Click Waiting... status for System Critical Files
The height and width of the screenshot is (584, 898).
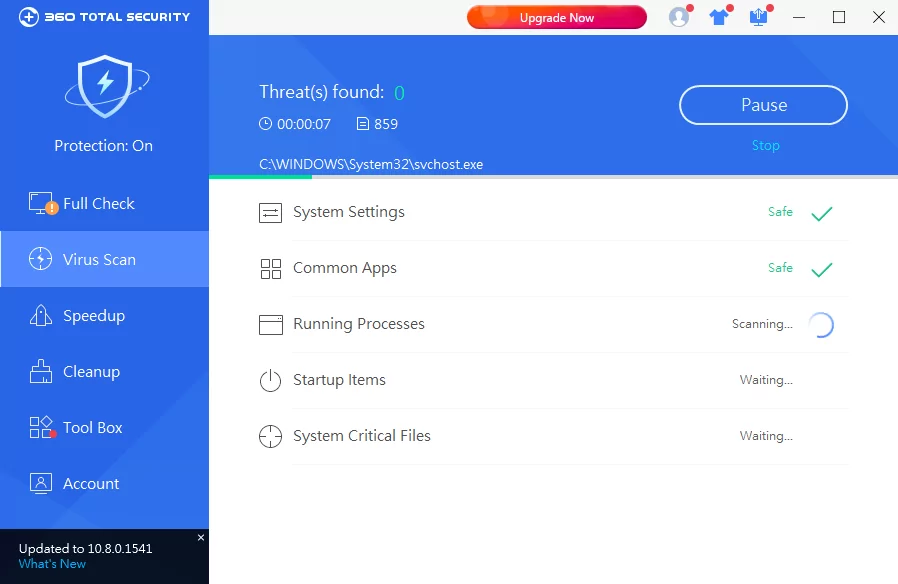(766, 436)
